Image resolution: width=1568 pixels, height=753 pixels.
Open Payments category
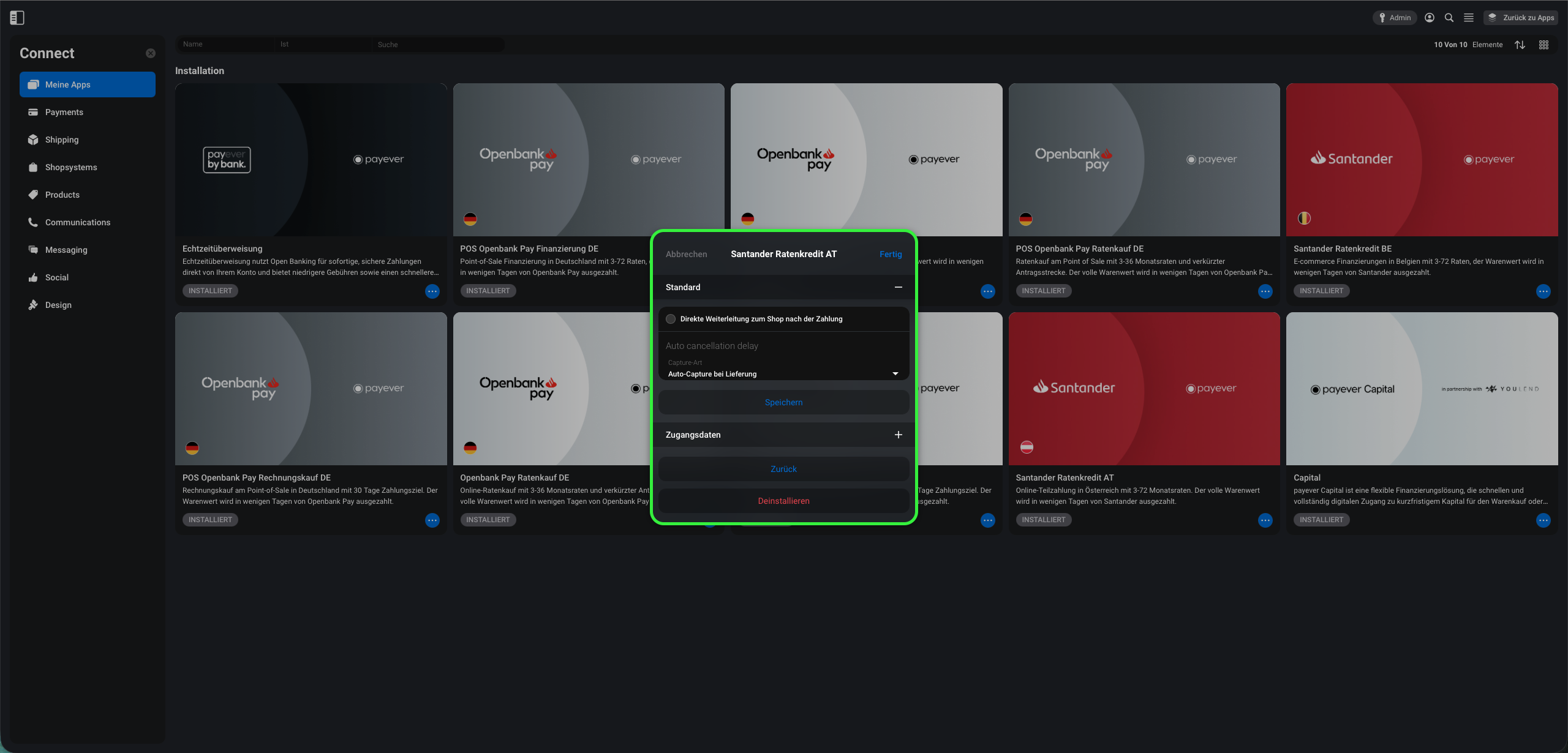pyautogui.click(x=88, y=112)
